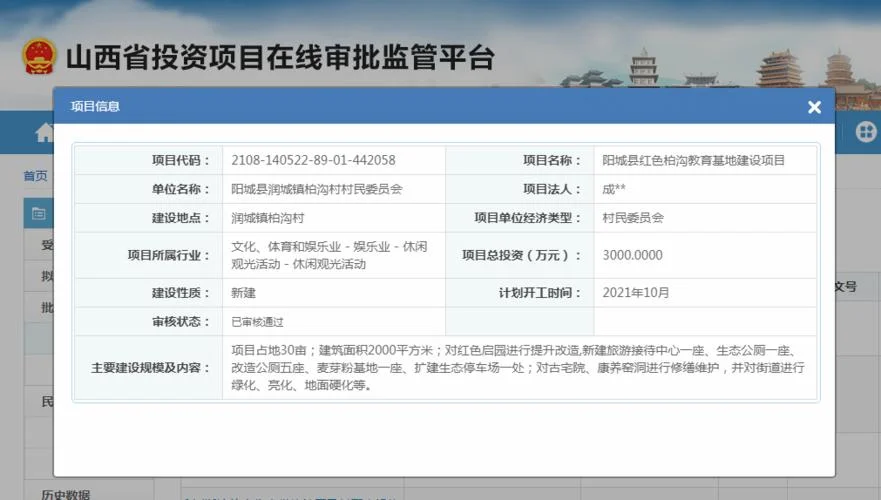Click the 建设地点 label
This screenshot has height=500, width=881.
(180, 218)
